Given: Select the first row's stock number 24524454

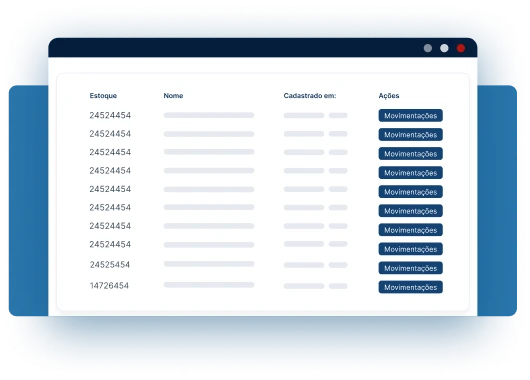Looking at the screenshot, I should point(110,115).
